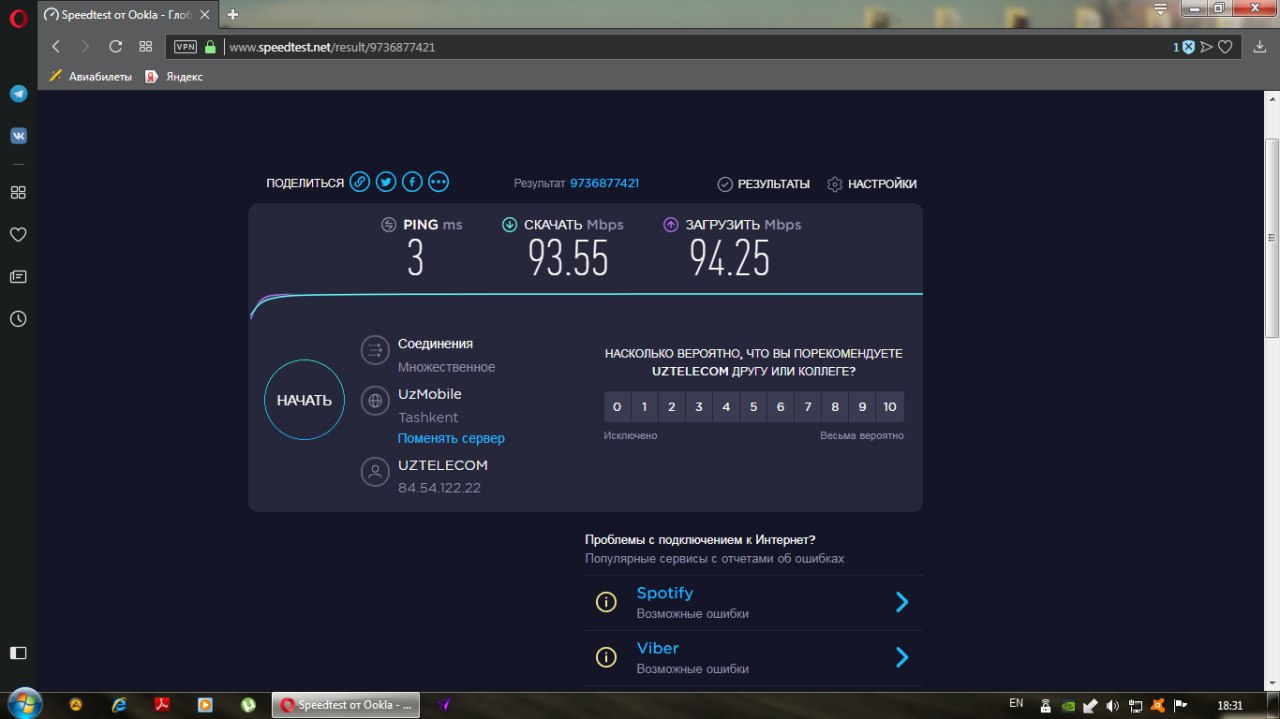Rate recommendation score 0
This screenshot has width=1280, height=719.
click(x=617, y=407)
